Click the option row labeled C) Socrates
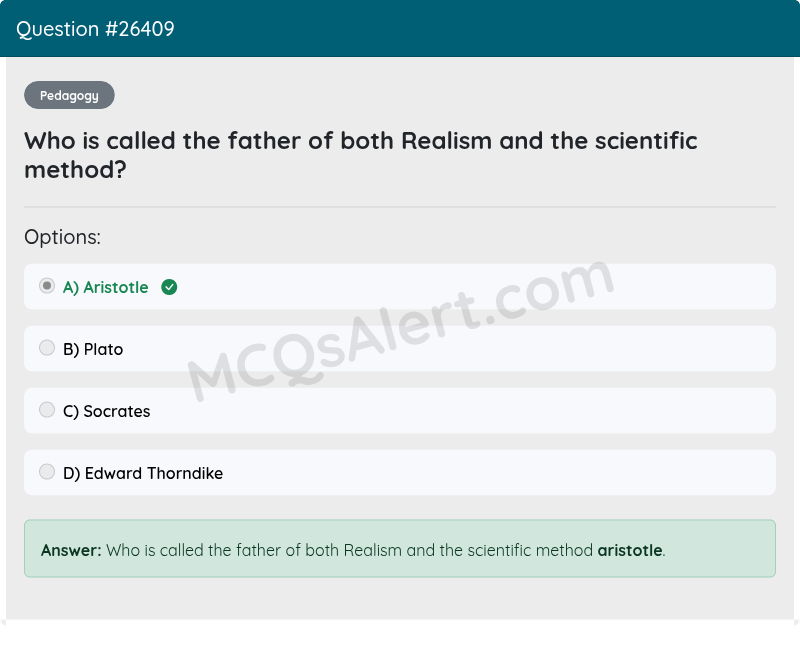800x650 pixels. pyautogui.click(x=400, y=410)
